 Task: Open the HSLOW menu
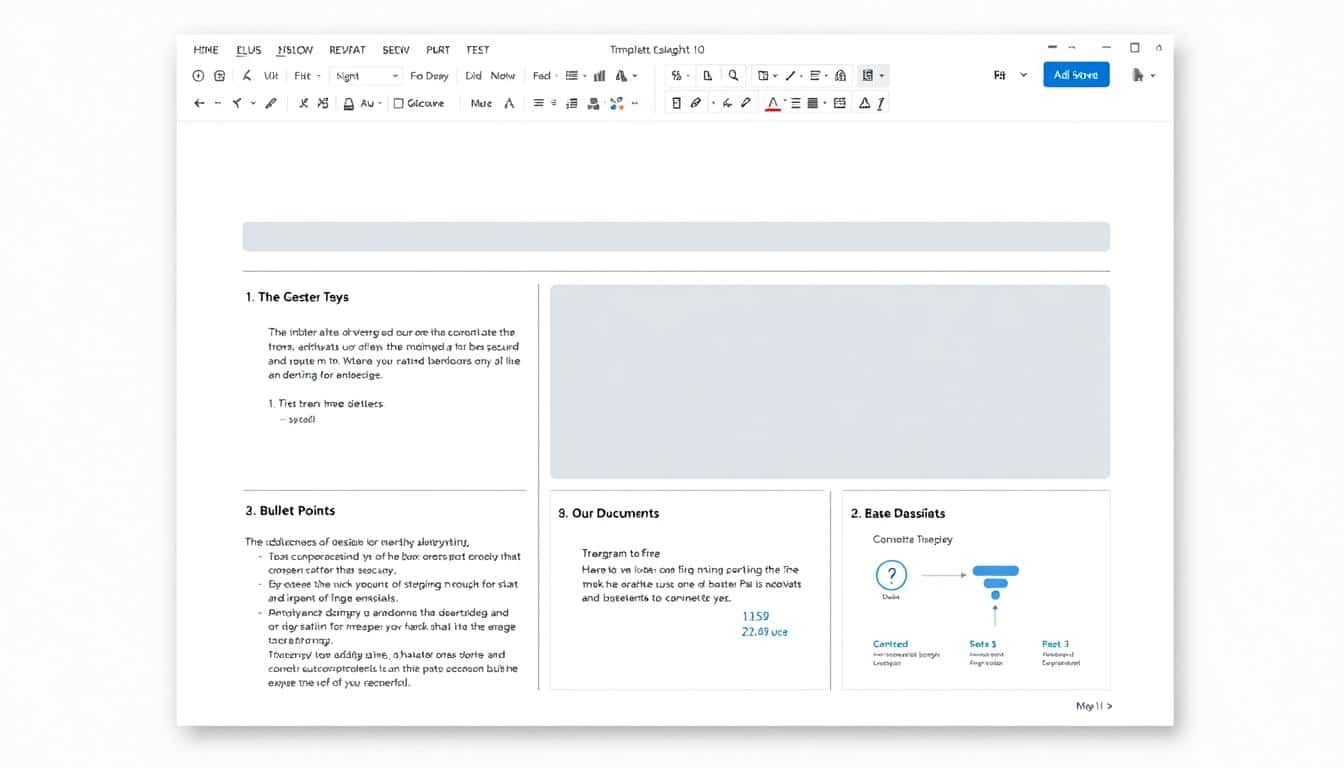tap(295, 50)
